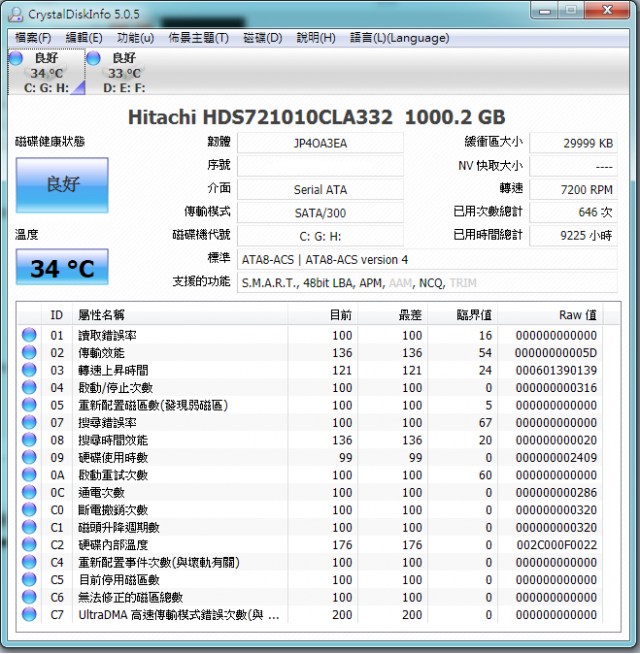Image resolution: width=640 pixels, height=654 pixels.
Task: Click blue status icon for attribute C5
Action: 29,580
